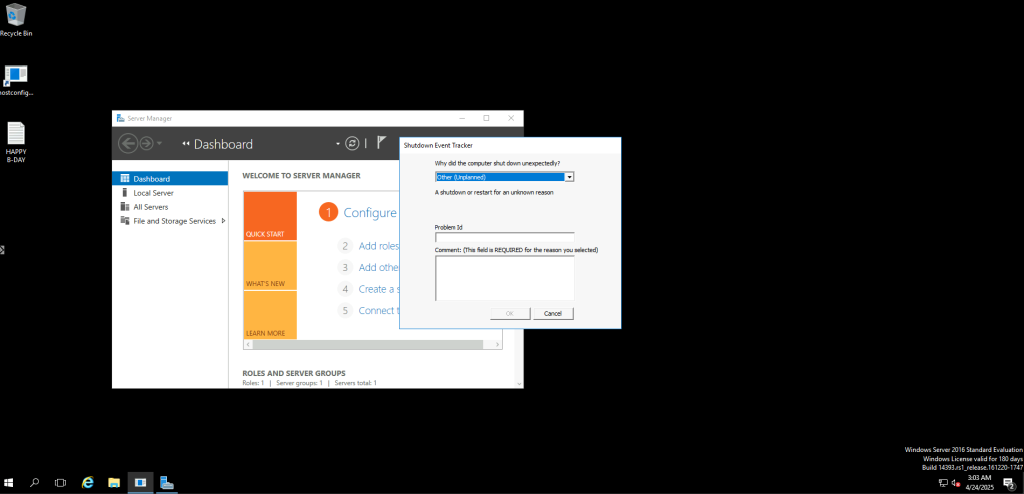This screenshot has width=1024, height=494.
Task: Select Dashboard in Server Manager sidebar
Action: tap(170, 178)
